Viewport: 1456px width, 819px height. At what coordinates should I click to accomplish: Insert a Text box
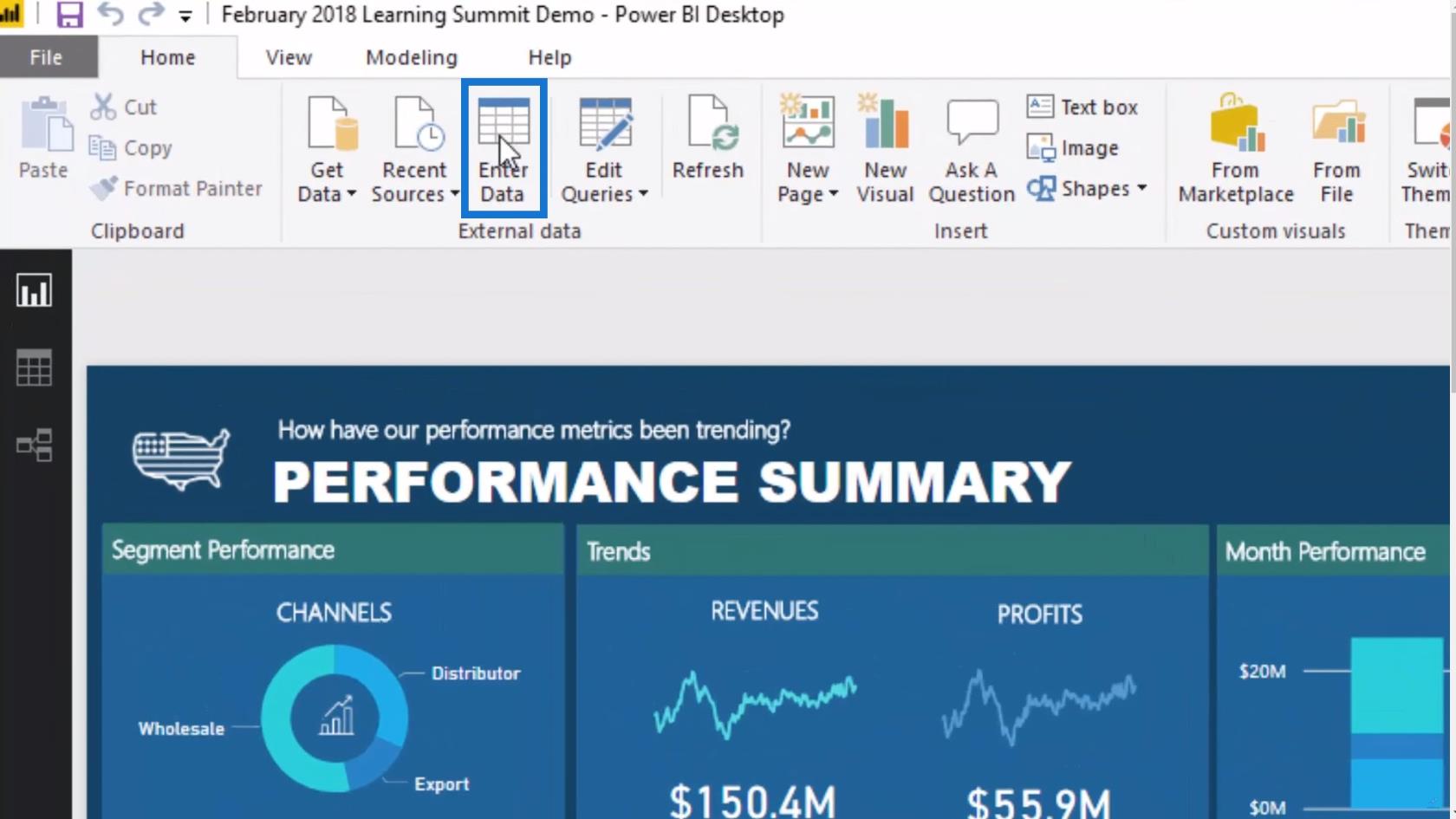coord(1082,107)
